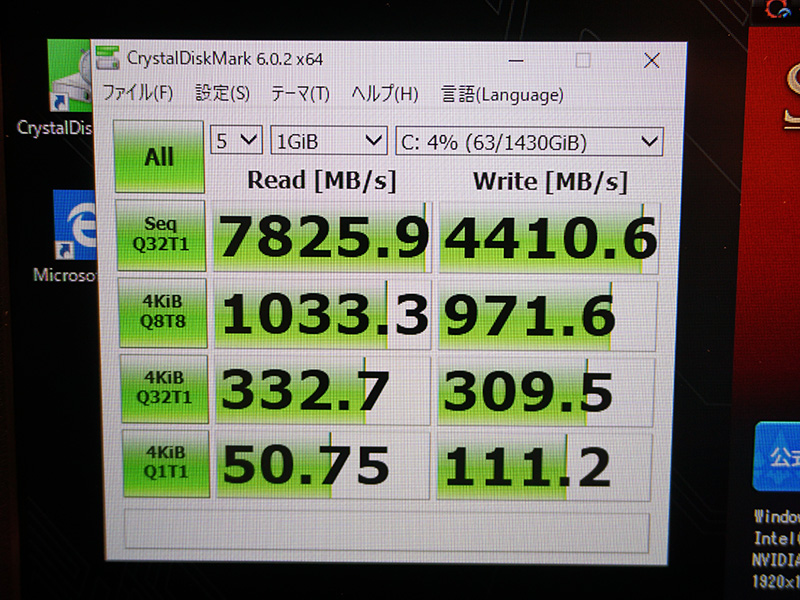Open the ヘルプ(H) menu
The width and height of the screenshot is (800, 600).
pyautogui.click(x=385, y=94)
